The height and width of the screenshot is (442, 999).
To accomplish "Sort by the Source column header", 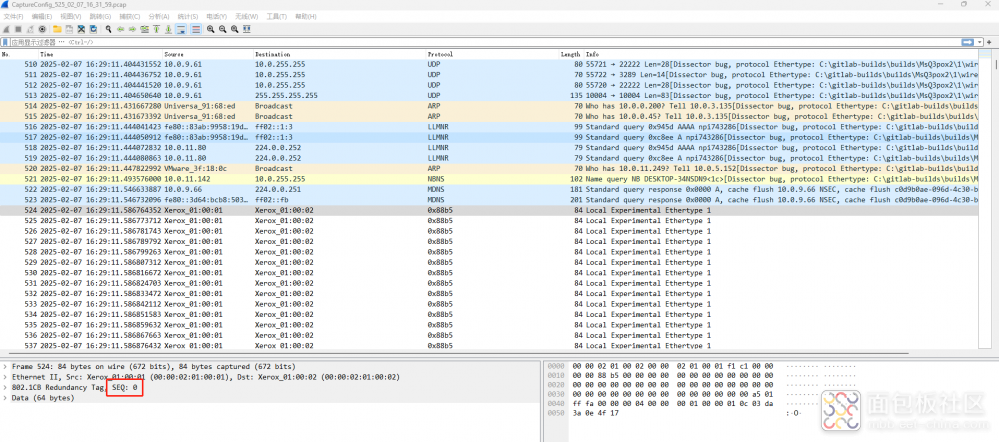I will tap(208, 55).
